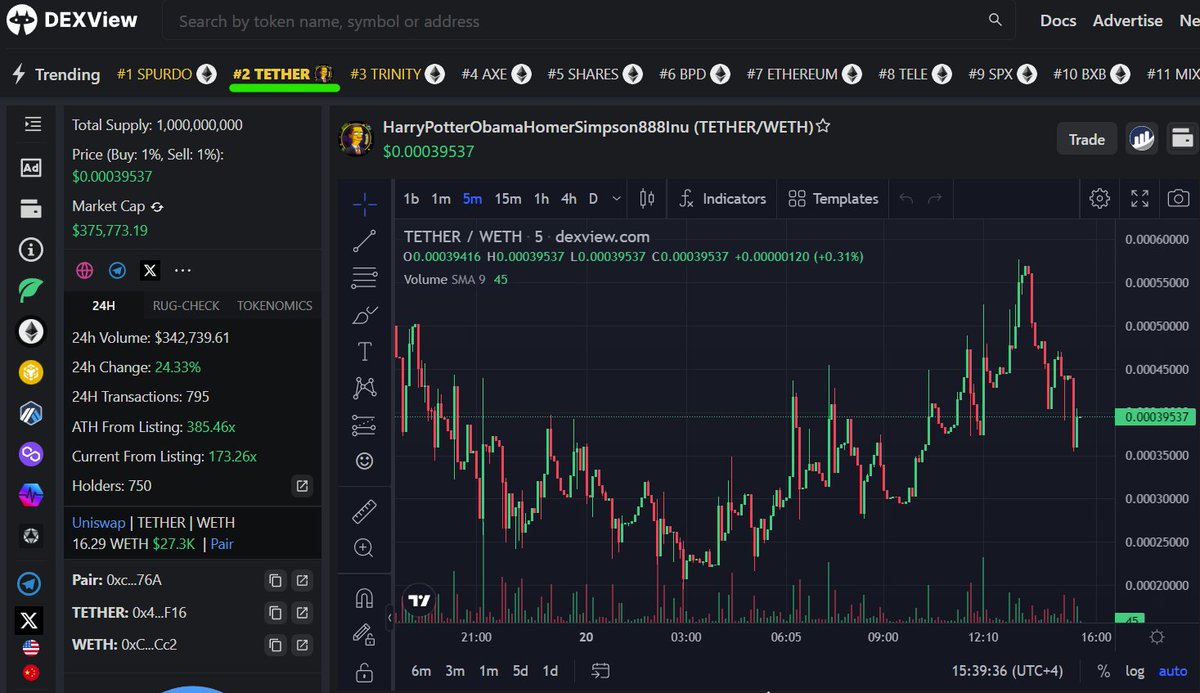This screenshot has width=1200, height=693.
Task: Open the forecasting and measurement tools
Action: (365, 425)
